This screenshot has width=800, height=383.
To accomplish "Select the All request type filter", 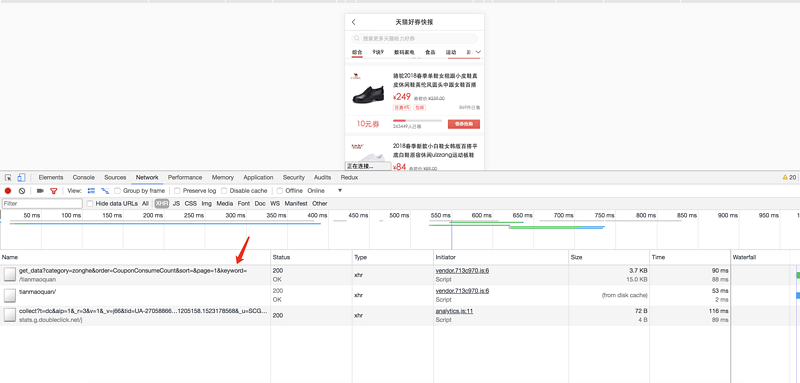I will (145, 203).
